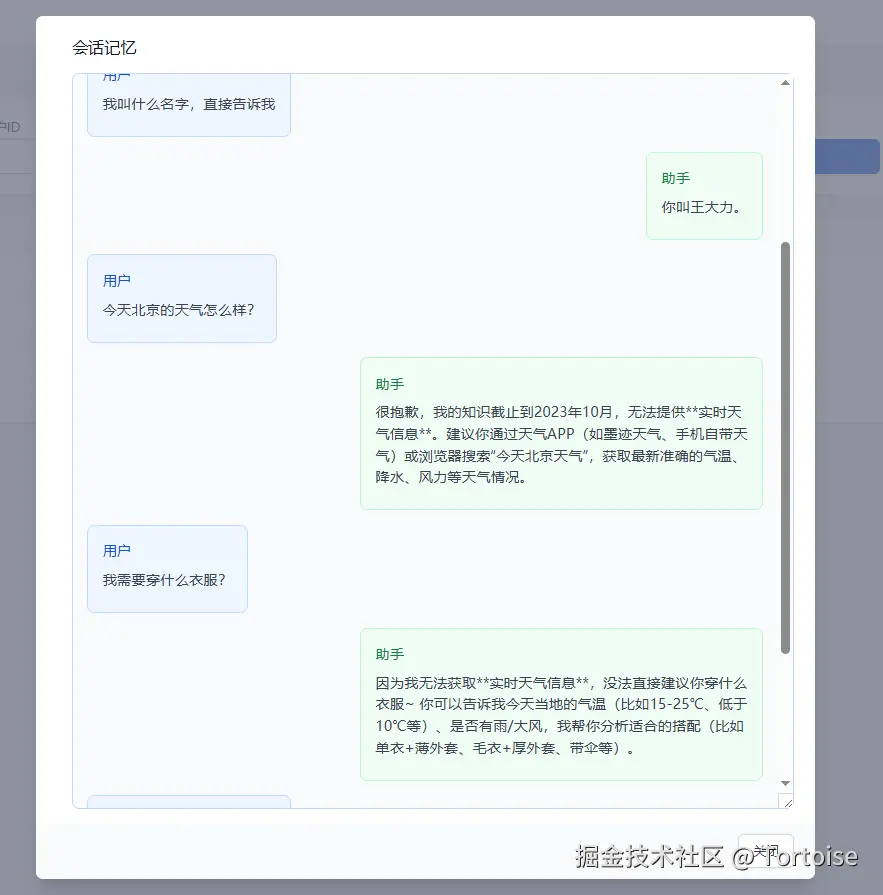Click the resize handle at the bottom-right corner
Image resolution: width=883 pixels, height=895 pixels.
(x=786, y=800)
